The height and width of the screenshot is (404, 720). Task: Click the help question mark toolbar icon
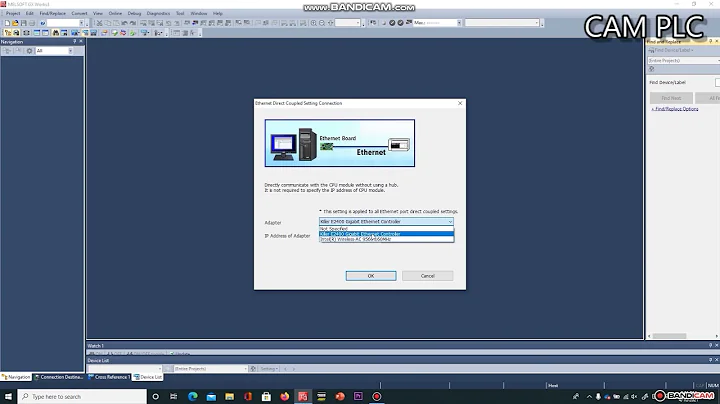click(x=43, y=23)
